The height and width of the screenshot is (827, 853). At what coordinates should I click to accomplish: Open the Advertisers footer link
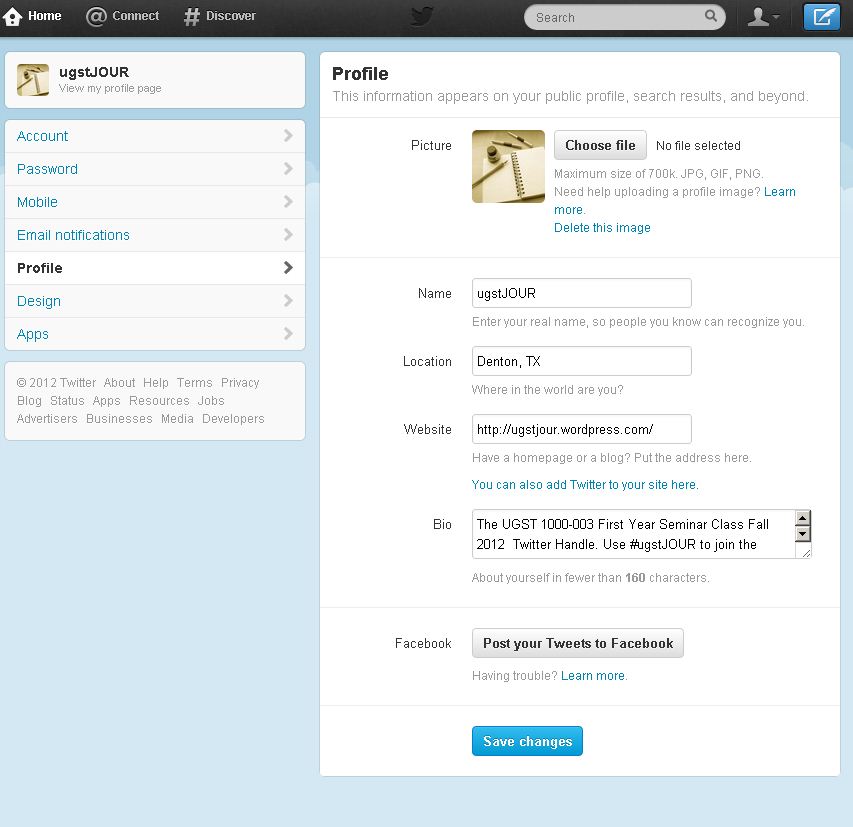[x=47, y=418]
